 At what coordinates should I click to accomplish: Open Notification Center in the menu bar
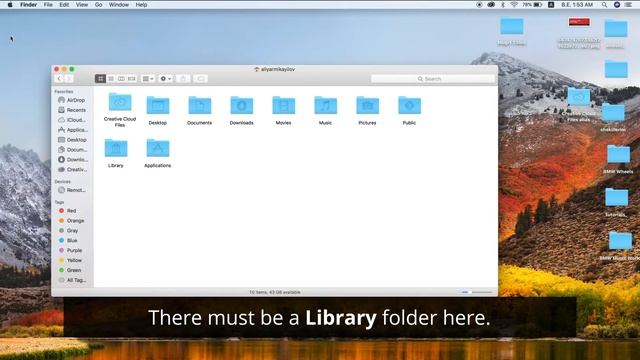pos(628,5)
